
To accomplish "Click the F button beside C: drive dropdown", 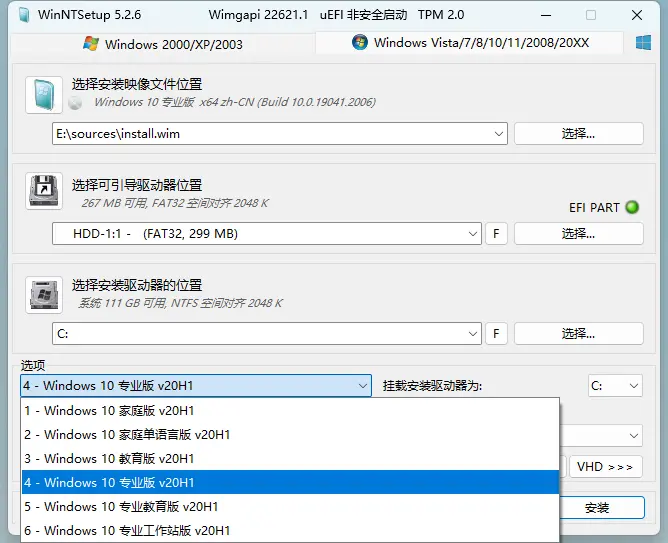I will (496, 333).
